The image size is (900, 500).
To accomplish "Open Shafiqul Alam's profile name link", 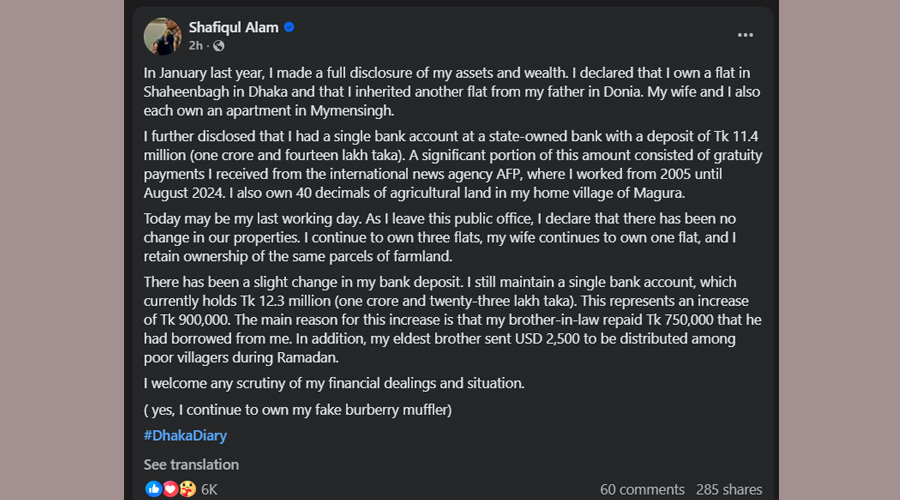I will [233, 27].
